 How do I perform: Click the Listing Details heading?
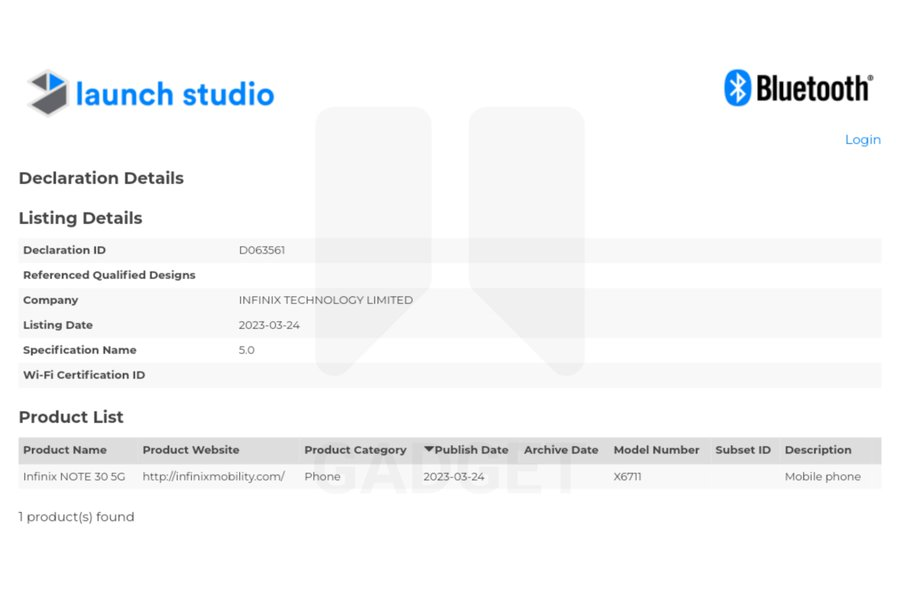pyautogui.click(x=80, y=218)
